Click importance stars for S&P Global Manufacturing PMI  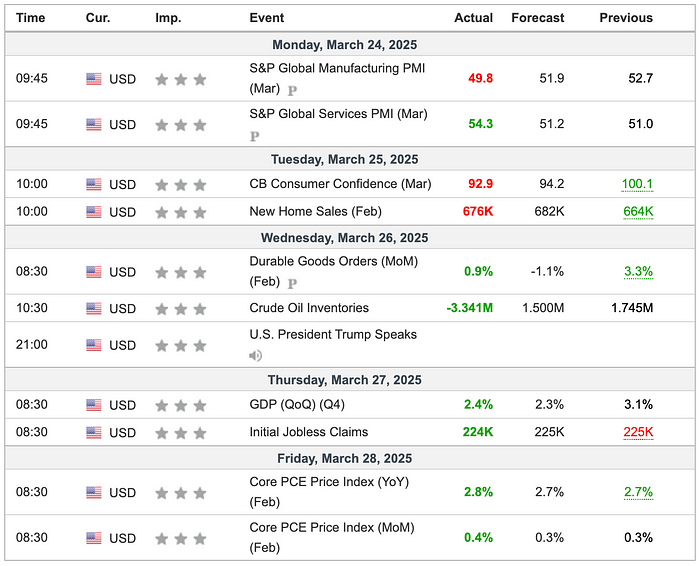click(181, 79)
